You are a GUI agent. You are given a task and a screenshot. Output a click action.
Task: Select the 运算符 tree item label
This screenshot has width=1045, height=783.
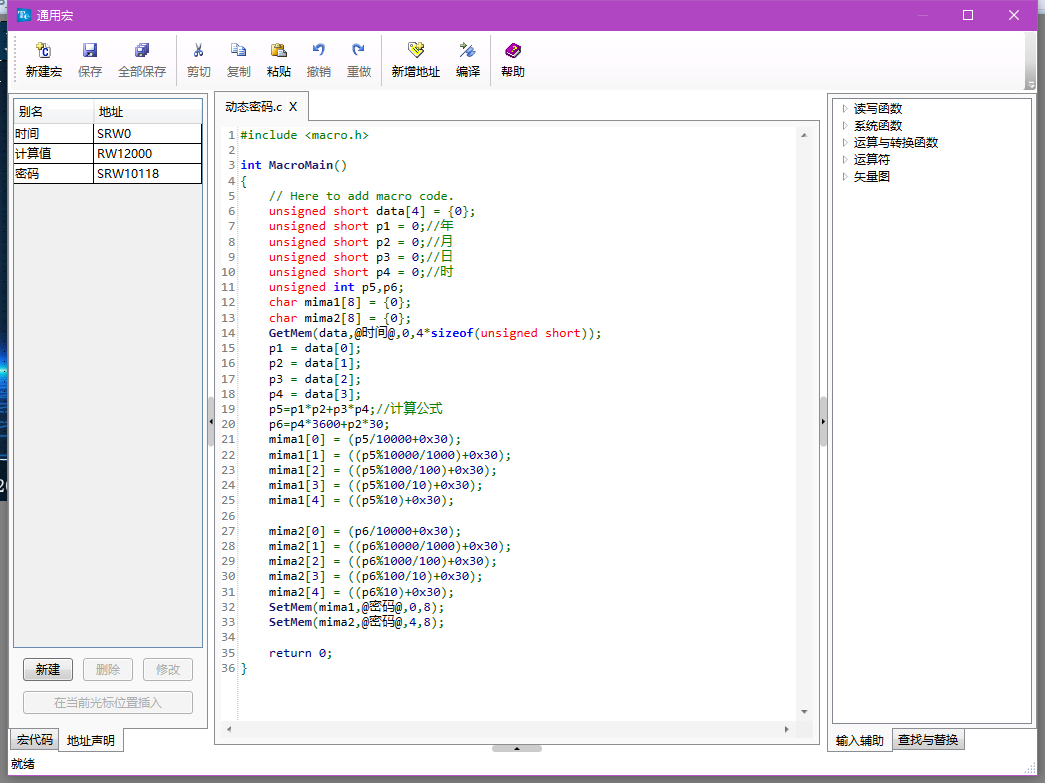[872, 159]
